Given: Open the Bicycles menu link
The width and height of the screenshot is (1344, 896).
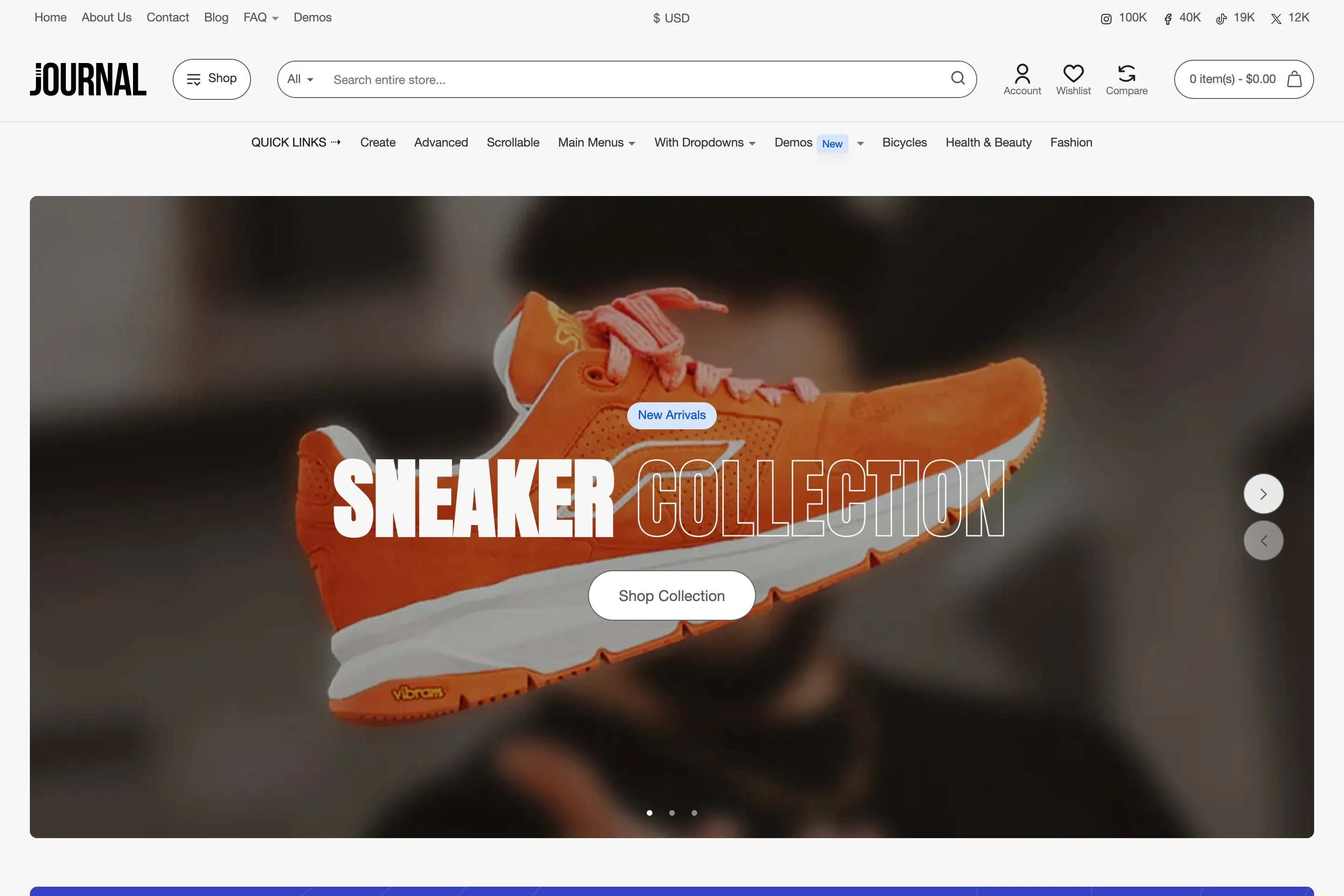Looking at the screenshot, I should tap(904, 142).
